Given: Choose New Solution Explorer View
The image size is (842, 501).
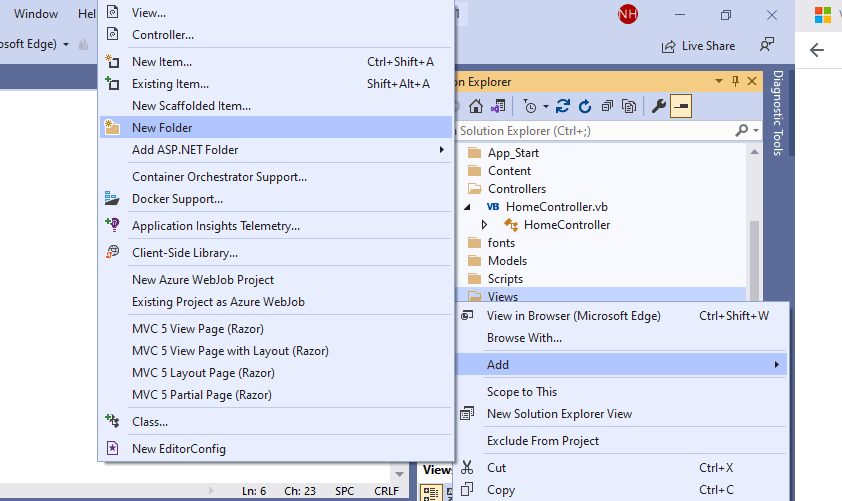Looking at the screenshot, I should tap(621, 413).
